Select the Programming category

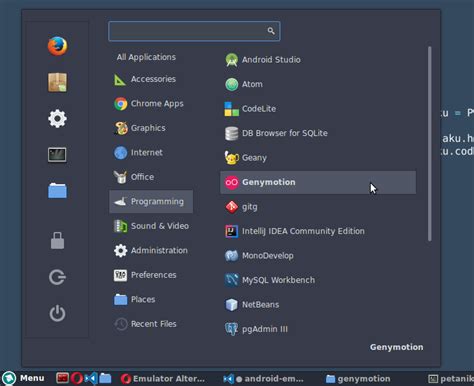coord(151,201)
